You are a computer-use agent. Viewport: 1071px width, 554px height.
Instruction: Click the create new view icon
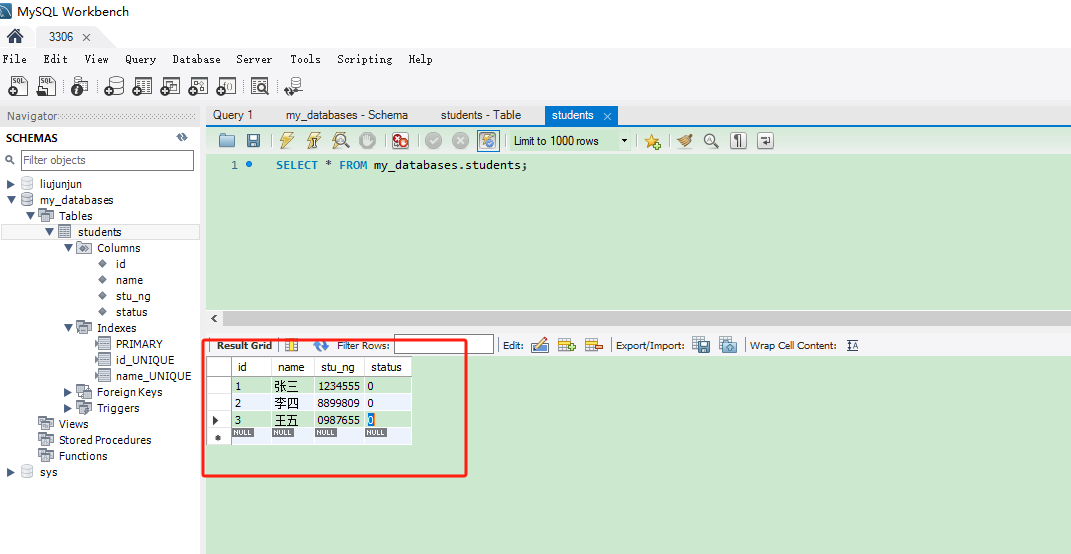click(x=169, y=85)
